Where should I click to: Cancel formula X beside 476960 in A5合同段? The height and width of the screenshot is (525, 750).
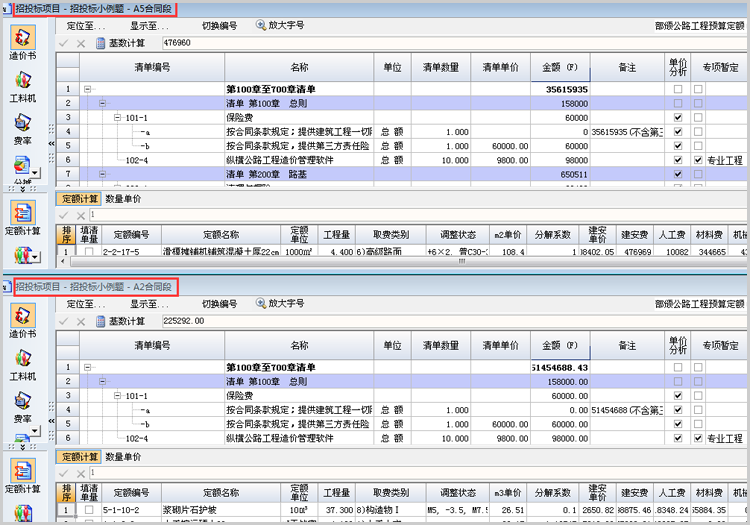click(81, 44)
